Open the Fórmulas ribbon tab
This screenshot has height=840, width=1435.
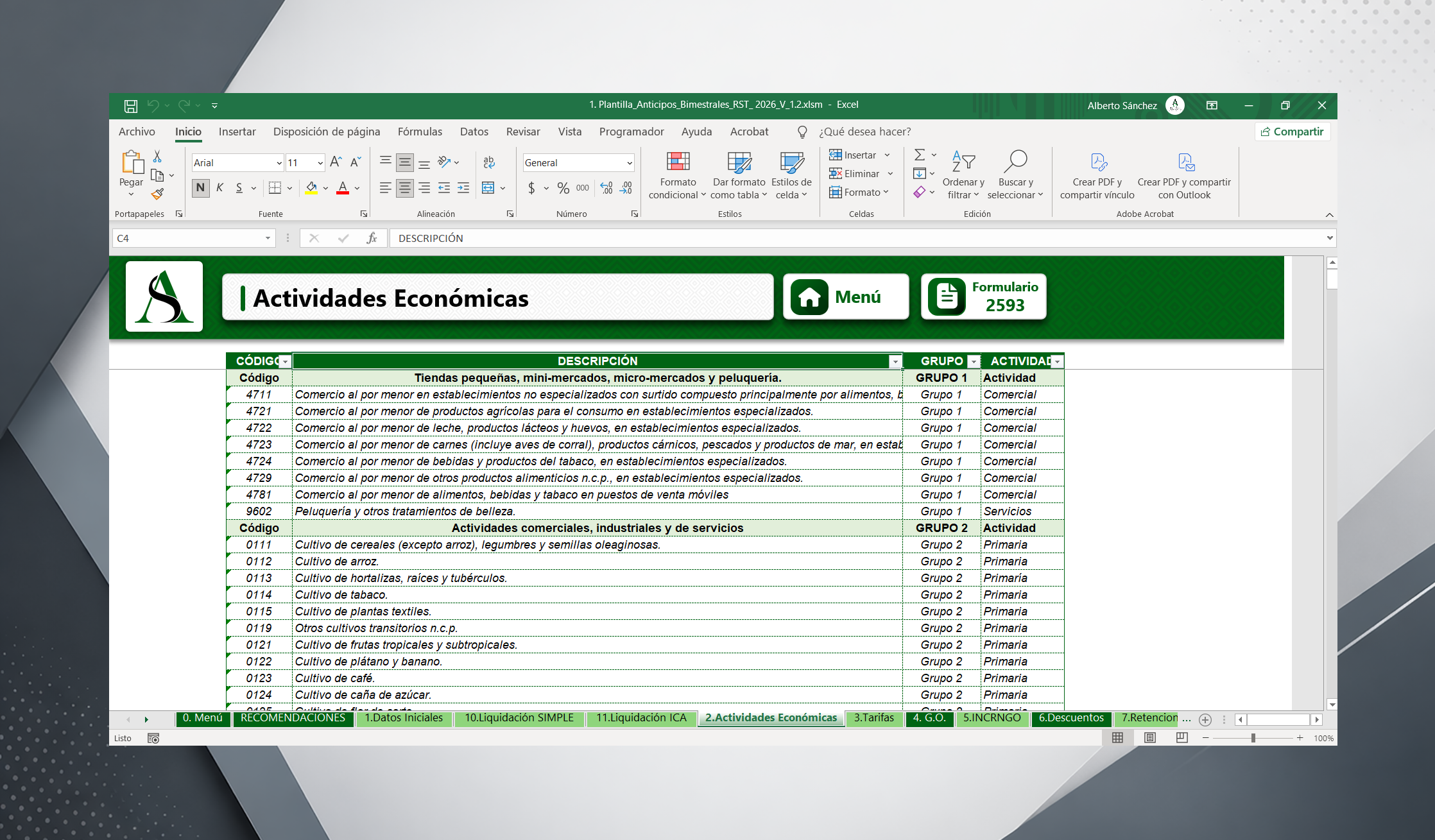click(420, 132)
